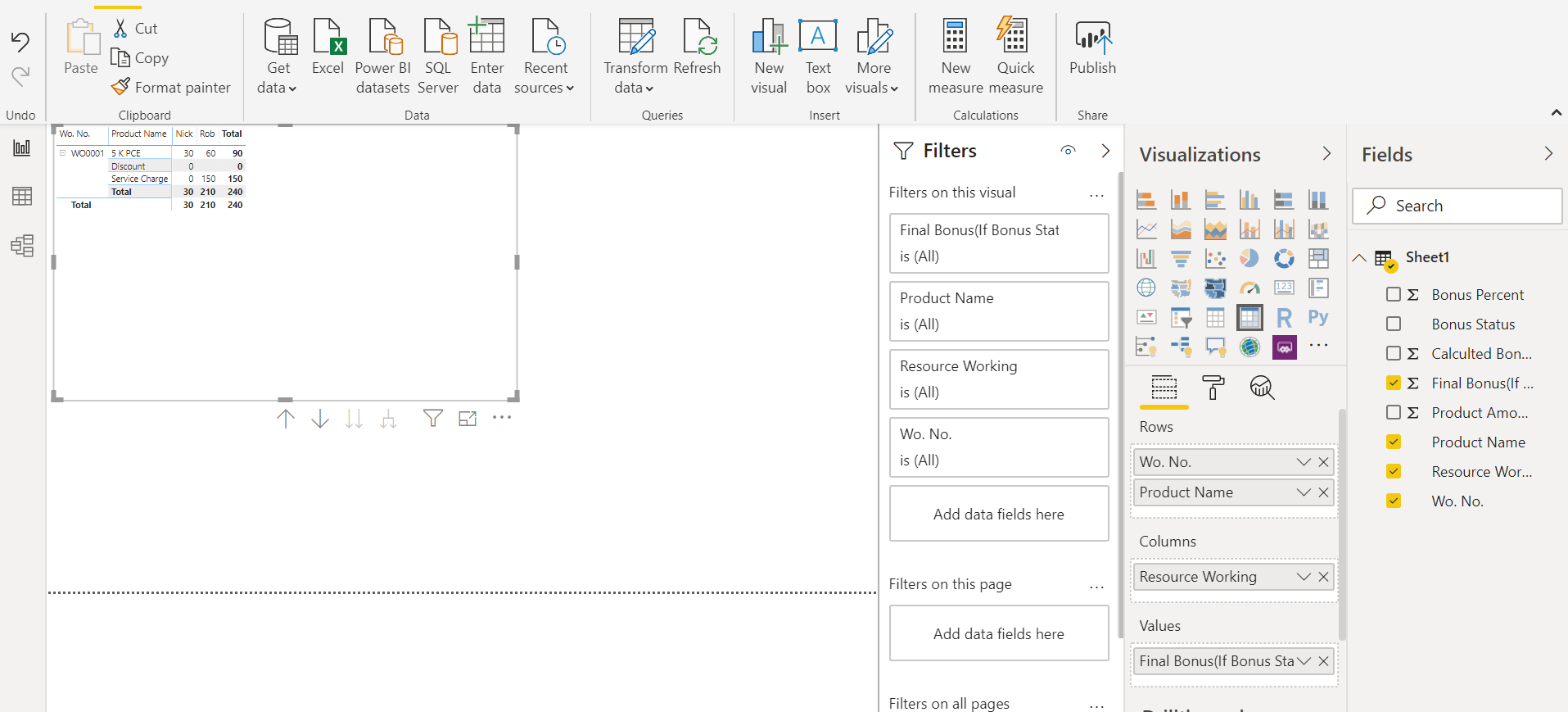Switch to Model view in sidebar
Image resolution: width=1568 pixels, height=712 pixels.
22,246
